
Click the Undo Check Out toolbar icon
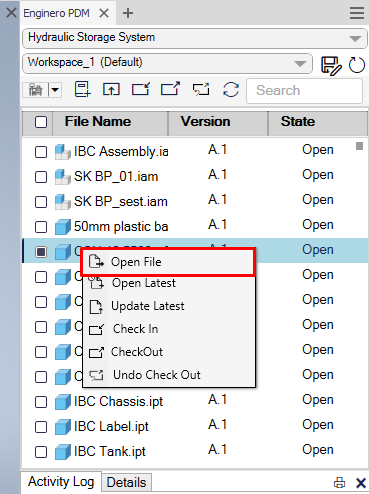pos(201,89)
